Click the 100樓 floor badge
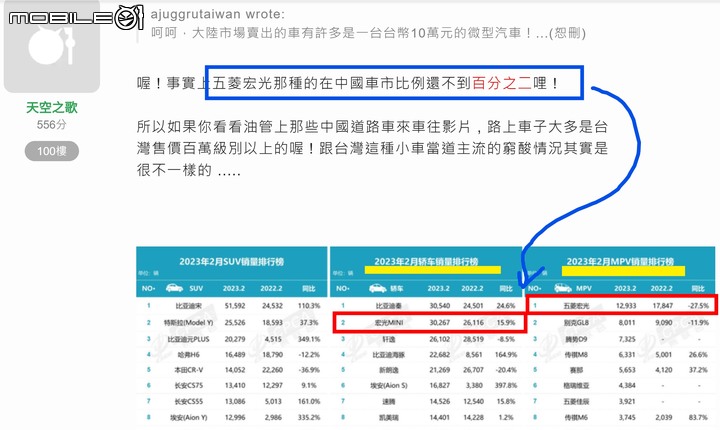 pyautogui.click(x=51, y=151)
